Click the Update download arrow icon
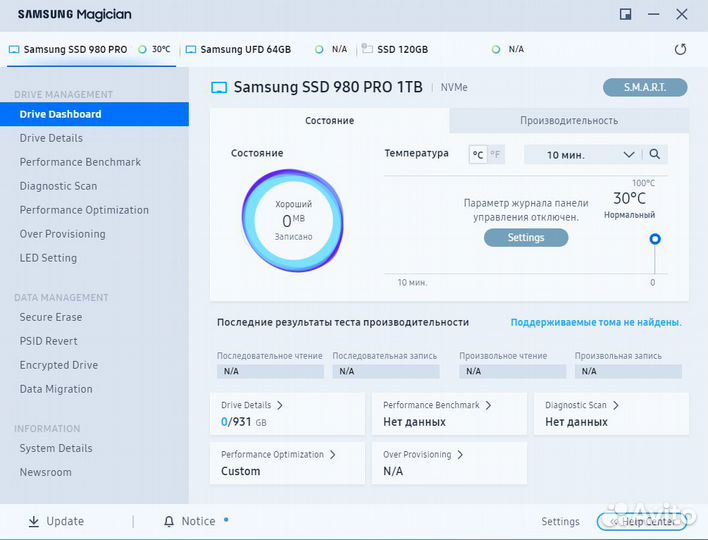 [33, 521]
